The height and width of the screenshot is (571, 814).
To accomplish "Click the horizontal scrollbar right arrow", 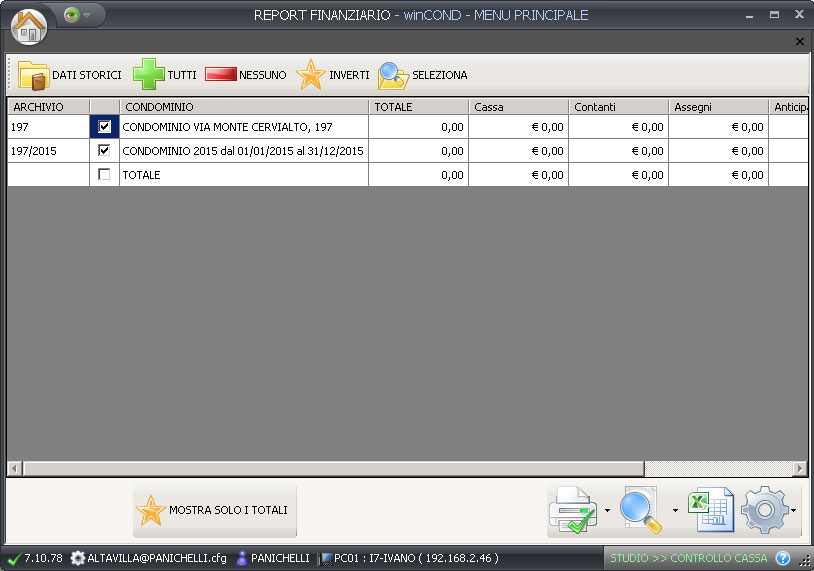I will coord(799,469).
